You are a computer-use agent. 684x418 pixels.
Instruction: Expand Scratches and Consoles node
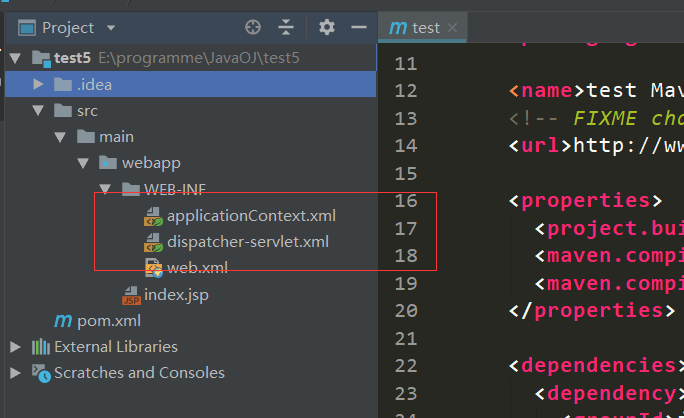click(15, 373)
